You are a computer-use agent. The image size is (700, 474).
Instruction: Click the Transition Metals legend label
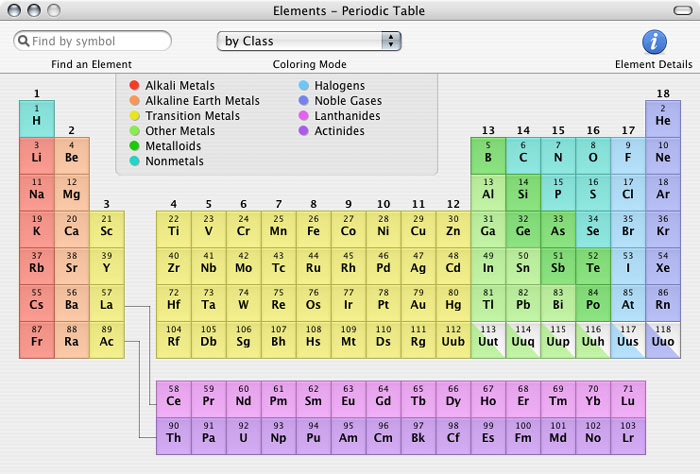pyautogui.click(x=192, y=116)
